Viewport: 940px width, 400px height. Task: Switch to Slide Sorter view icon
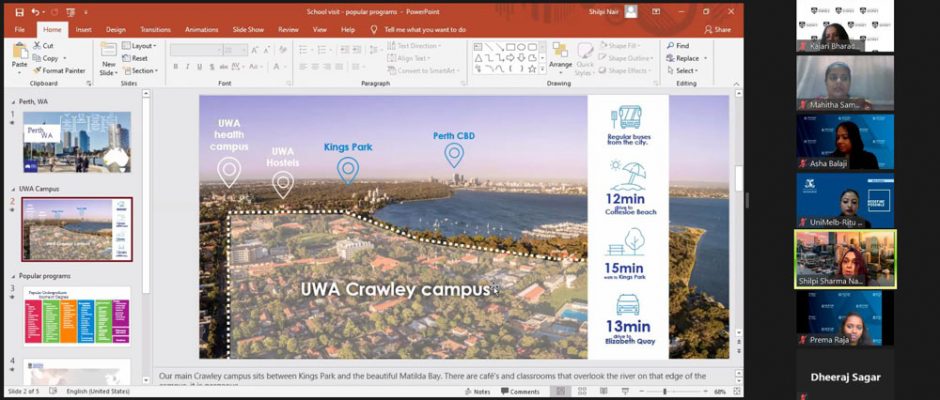(582, 392)
